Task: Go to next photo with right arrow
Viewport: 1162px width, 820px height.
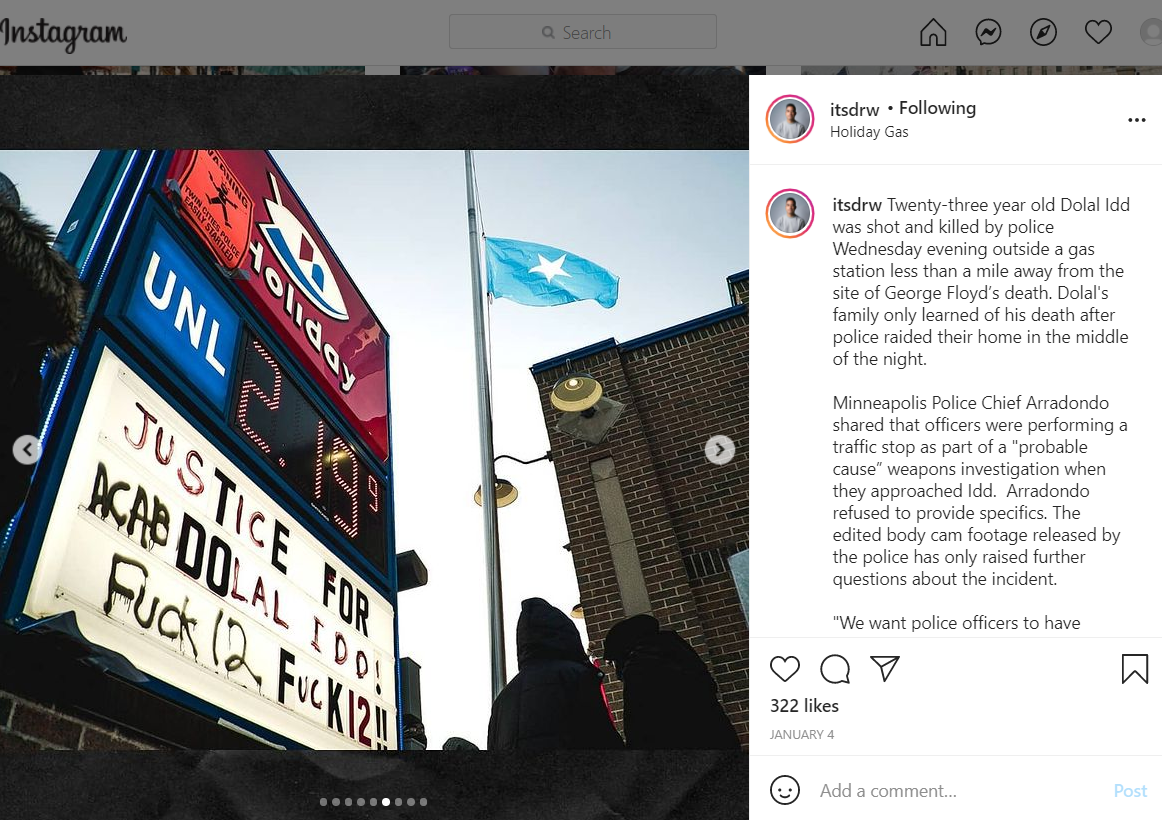Action: 720,450
